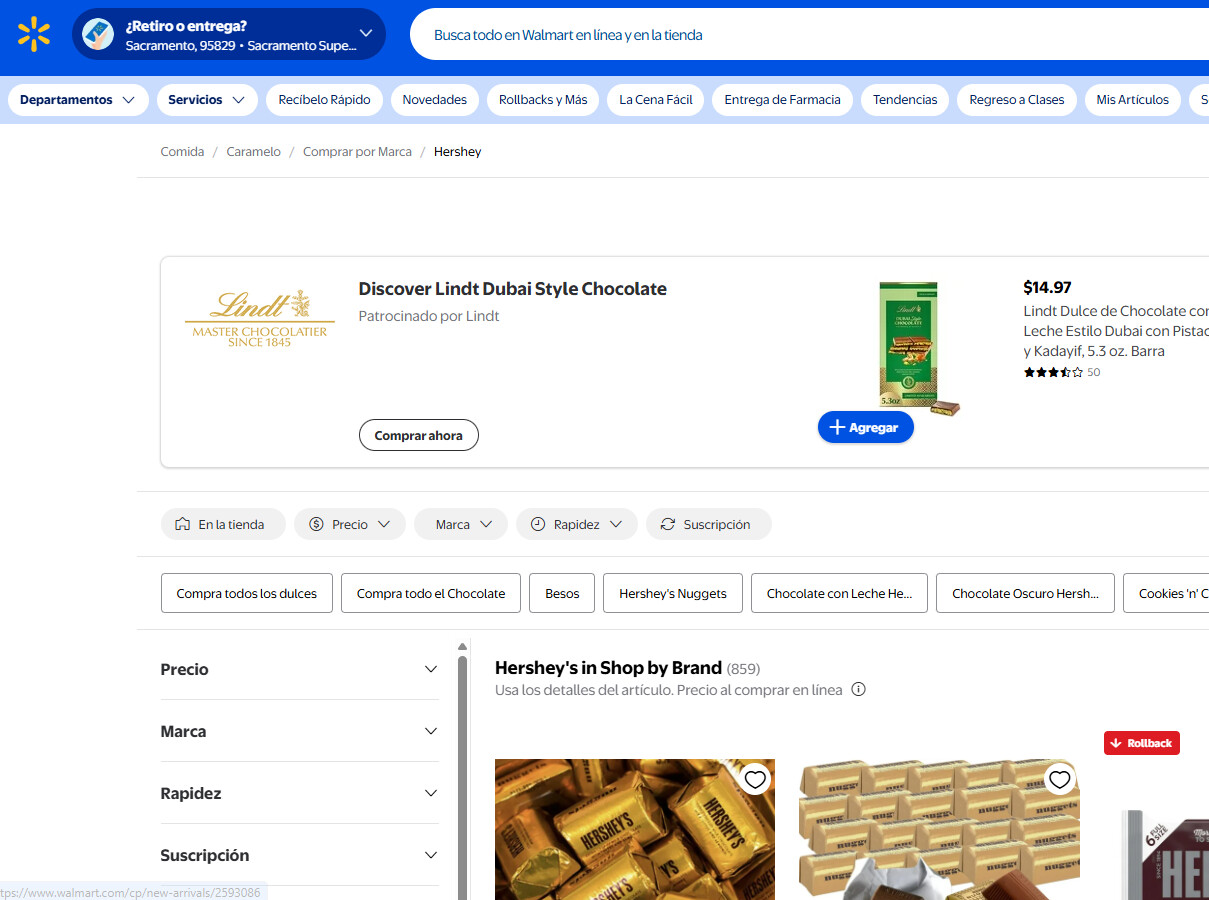The height and width of the screenshot is (900, 1209).
Task: Select the Besos category chip
Action: [562, 593]
